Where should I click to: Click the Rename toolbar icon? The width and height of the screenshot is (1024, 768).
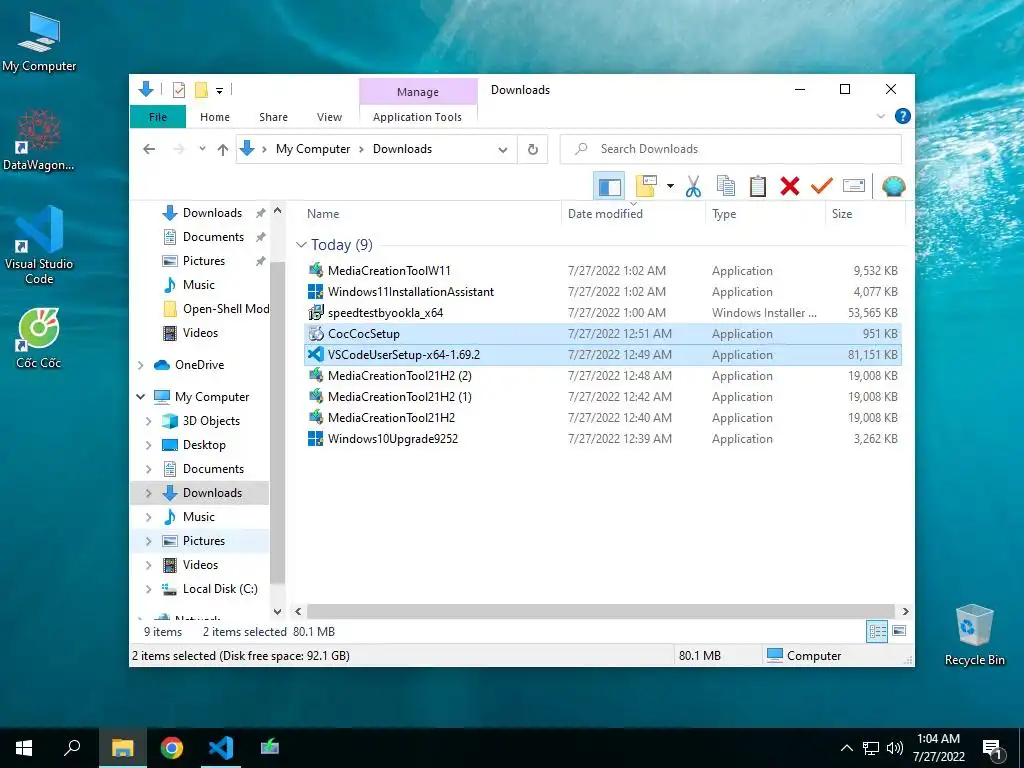[854, 187]
